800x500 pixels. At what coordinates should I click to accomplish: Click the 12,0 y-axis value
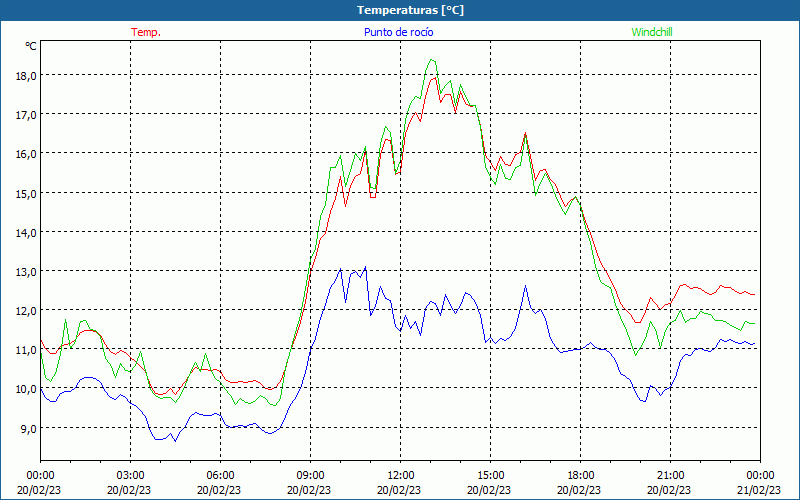pos(26,311)
